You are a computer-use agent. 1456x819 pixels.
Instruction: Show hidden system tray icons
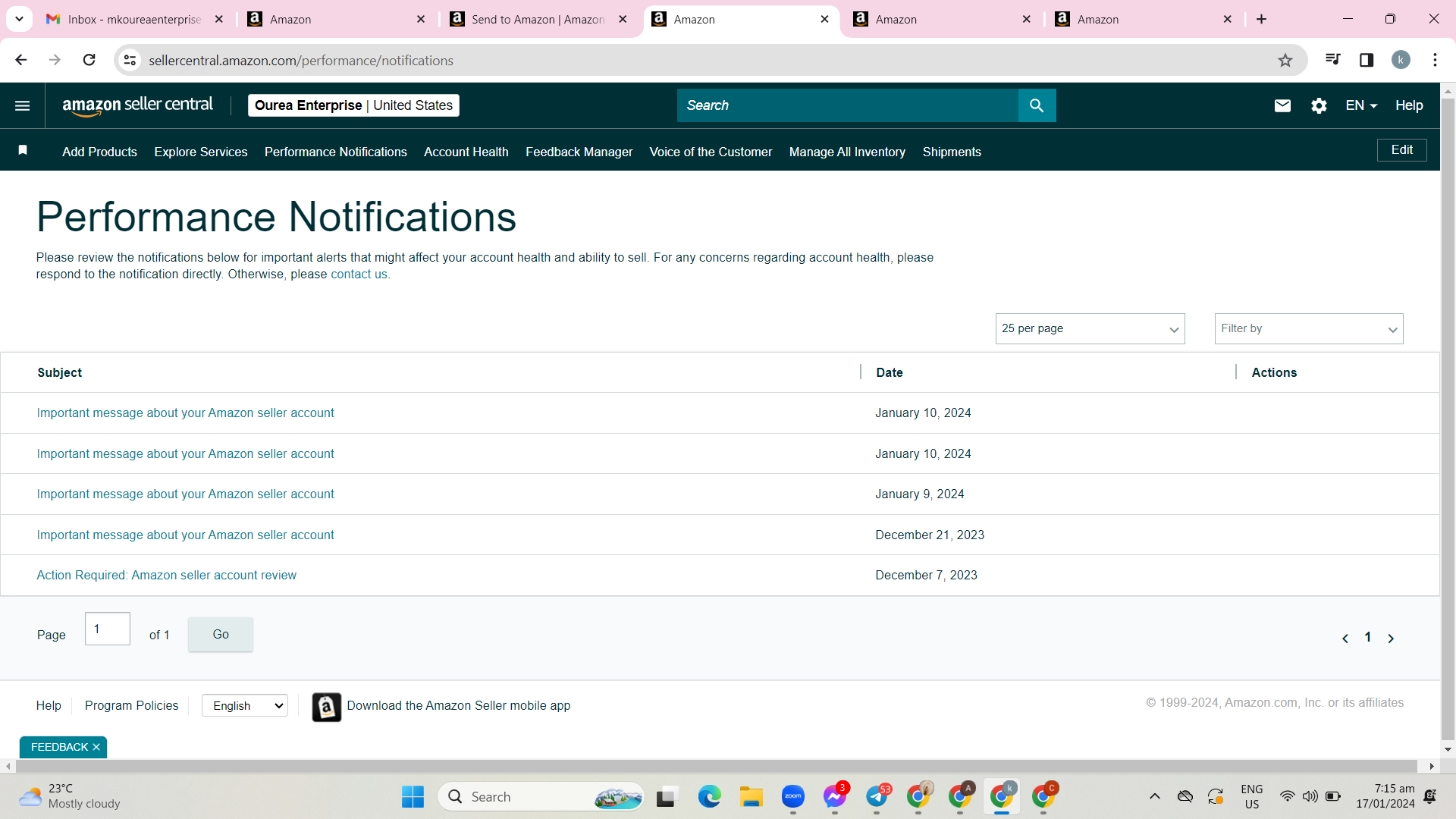(x=1154, y=796)
